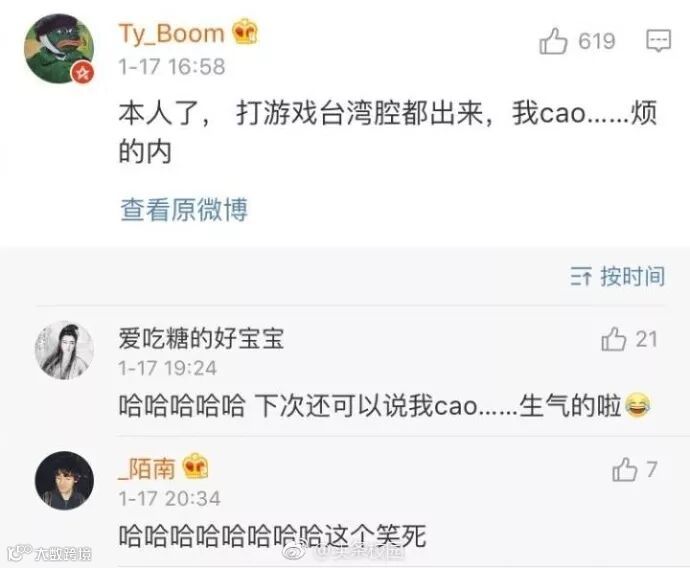Open 爱吃糖的好宝宝 username profile
This screenshot has width=690, height=568.
pos(201,339)
